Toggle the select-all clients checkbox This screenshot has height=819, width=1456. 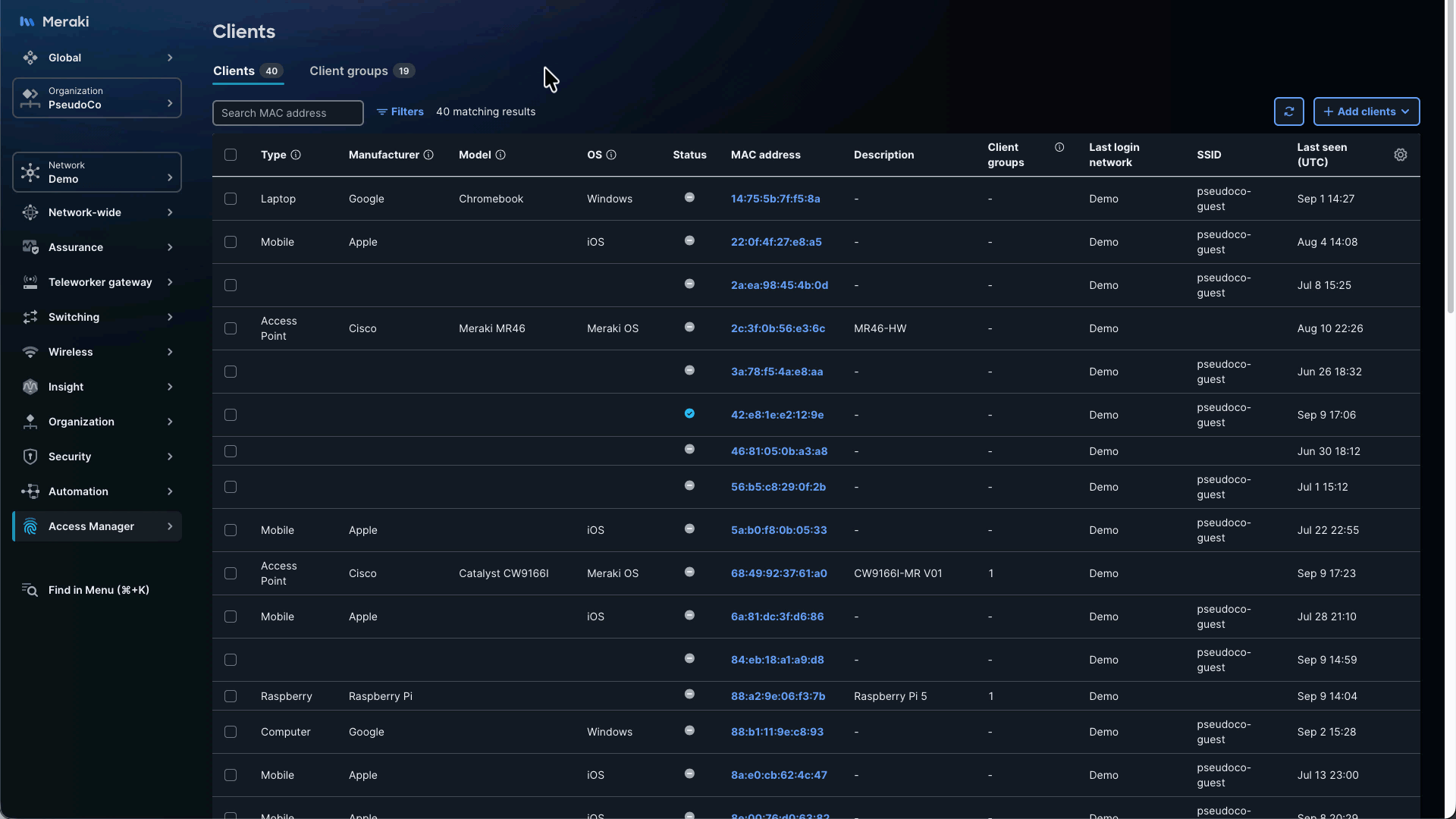[x=231, y=155]
